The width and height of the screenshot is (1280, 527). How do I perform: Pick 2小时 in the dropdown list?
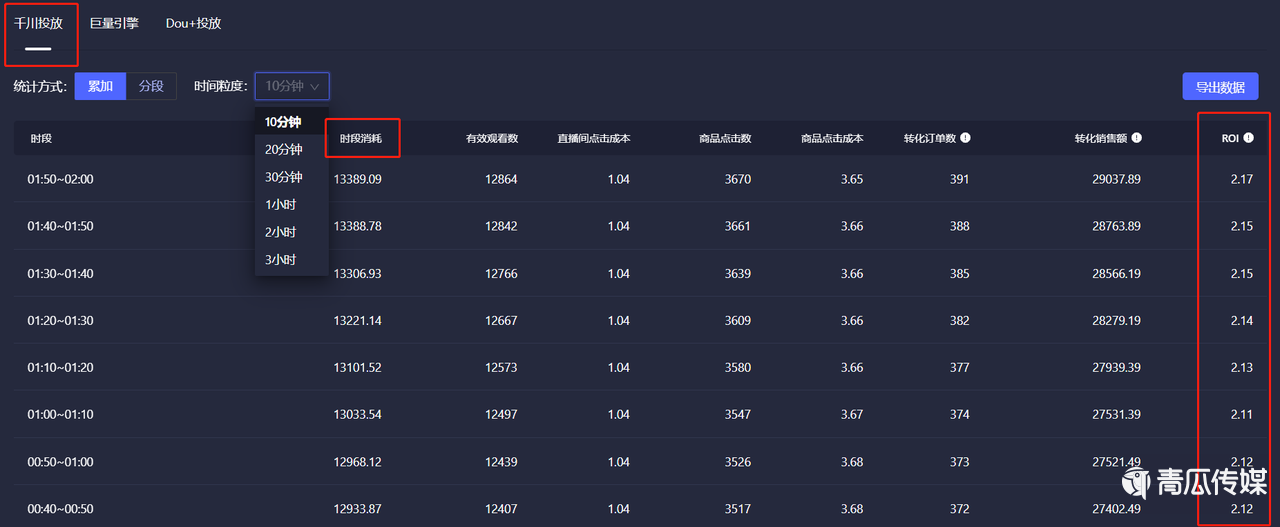click(281, 232)
